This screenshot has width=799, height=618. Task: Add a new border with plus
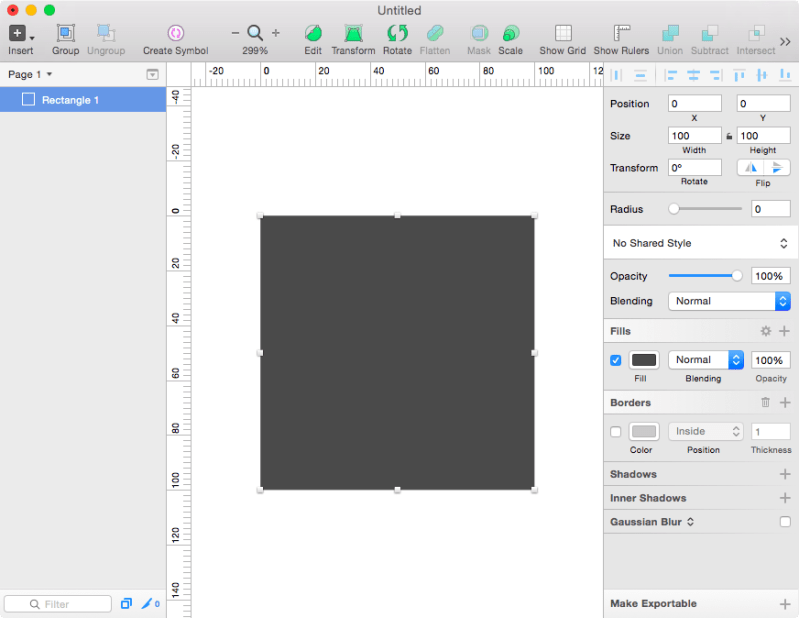(785, 402)
